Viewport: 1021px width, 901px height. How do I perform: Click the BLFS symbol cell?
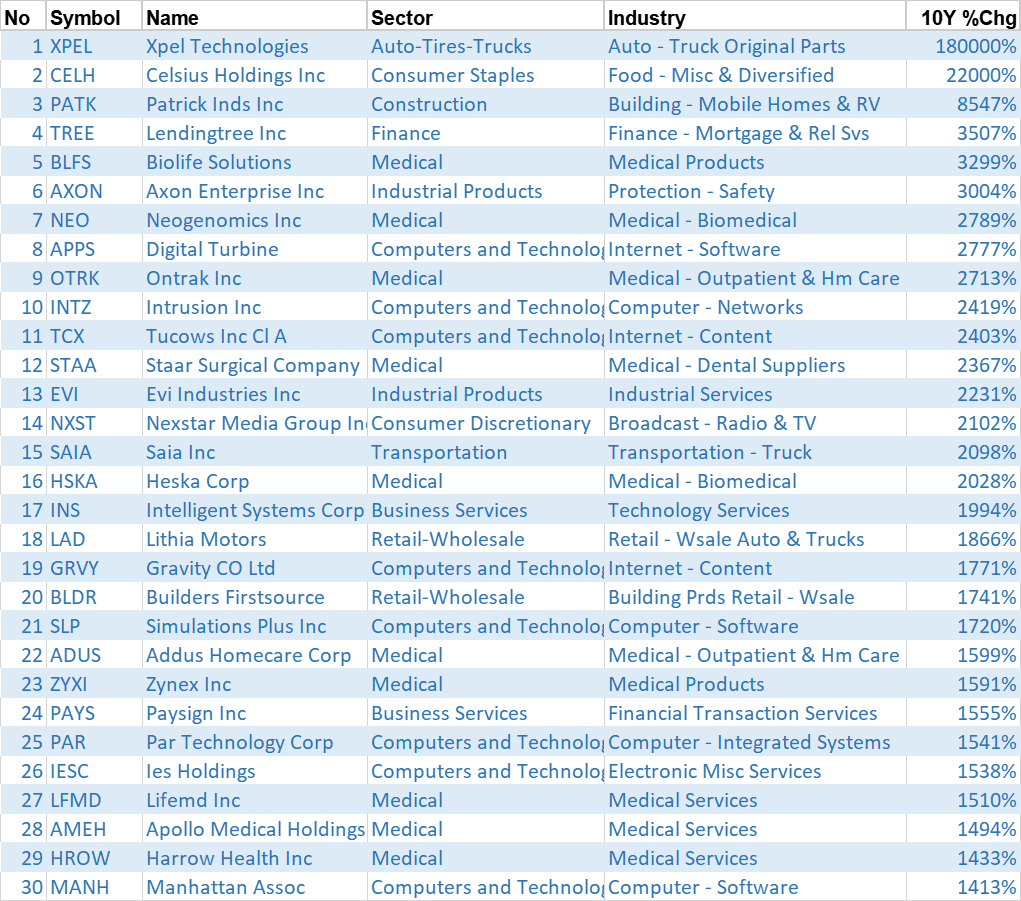tap(94, 162)
